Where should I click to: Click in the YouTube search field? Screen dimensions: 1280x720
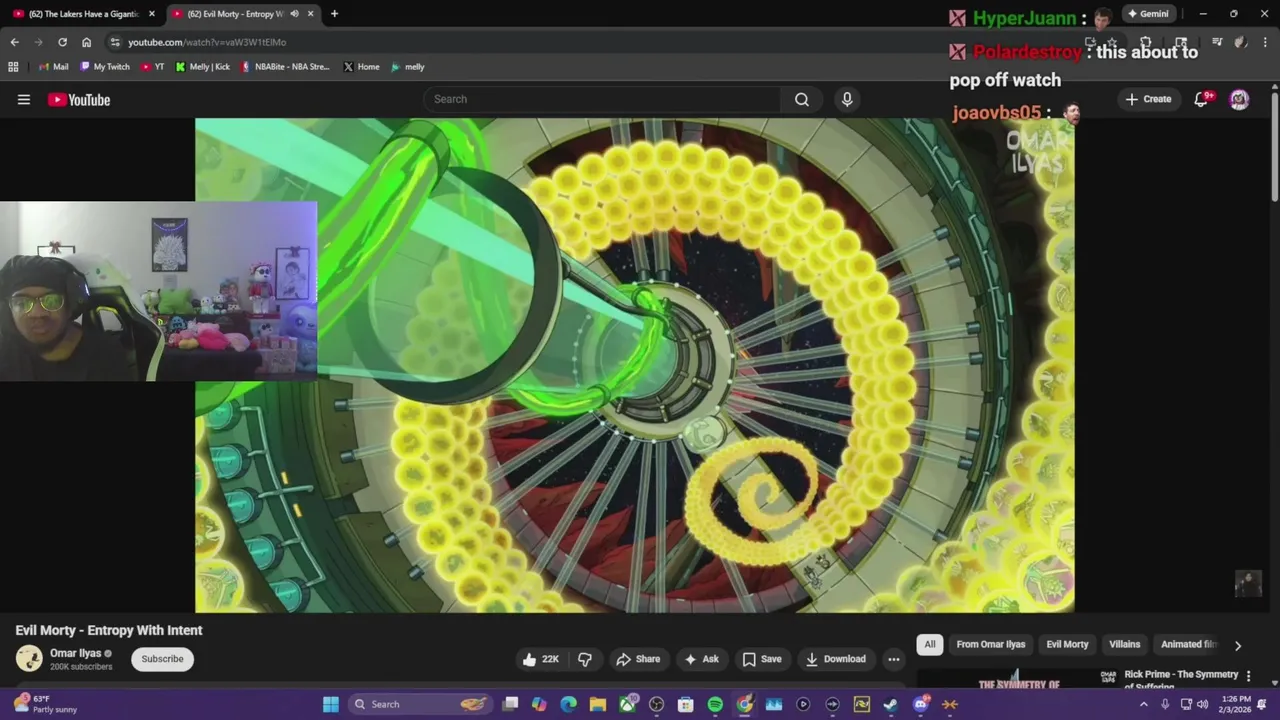click(602, 99)
